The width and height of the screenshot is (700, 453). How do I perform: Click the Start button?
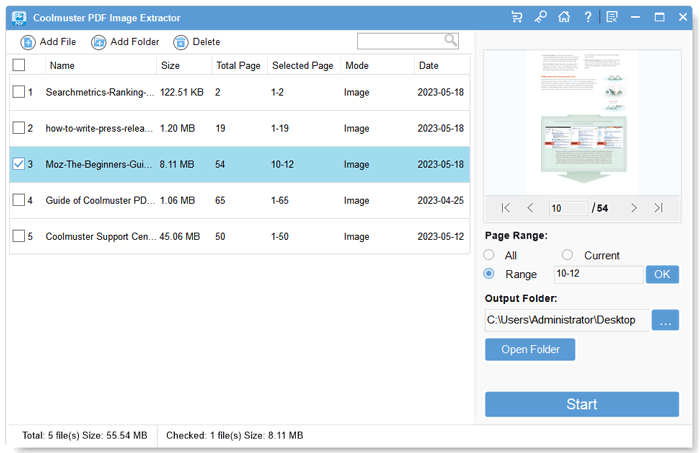(x=582, y=404)
